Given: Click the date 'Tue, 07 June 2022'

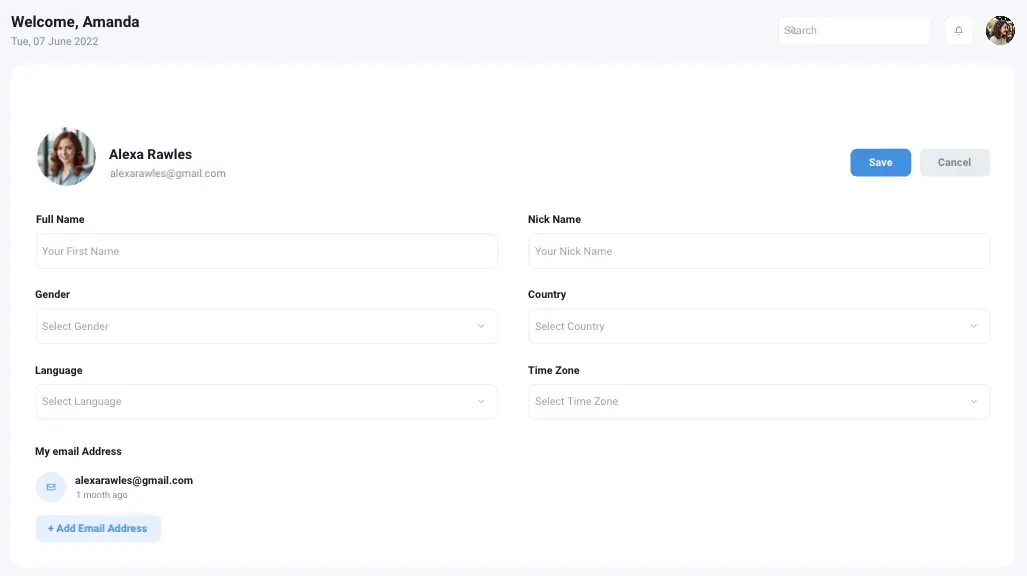Looking at the screenshot, I should click(x=54, y=41).
